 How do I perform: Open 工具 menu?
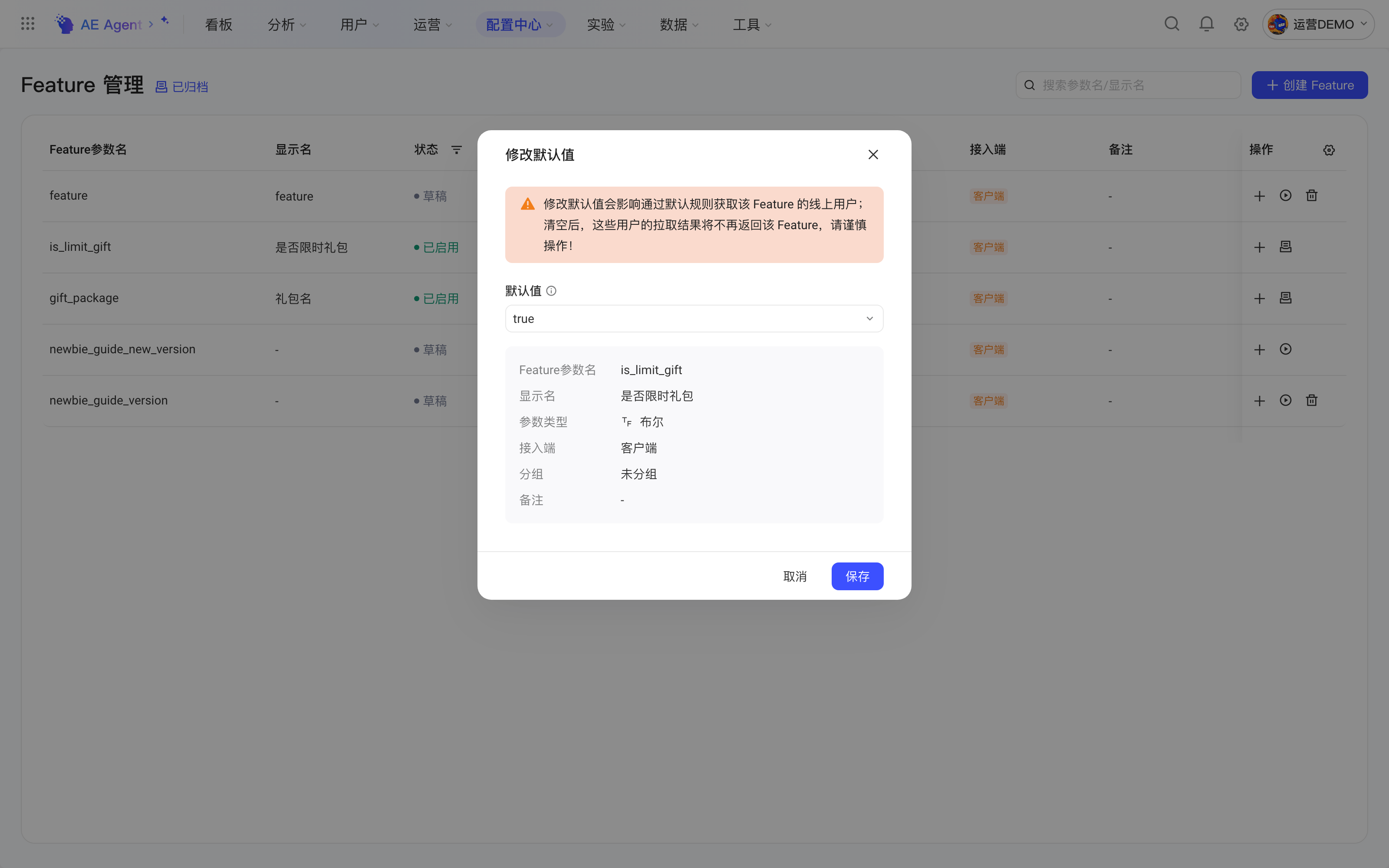coord(752,24)
